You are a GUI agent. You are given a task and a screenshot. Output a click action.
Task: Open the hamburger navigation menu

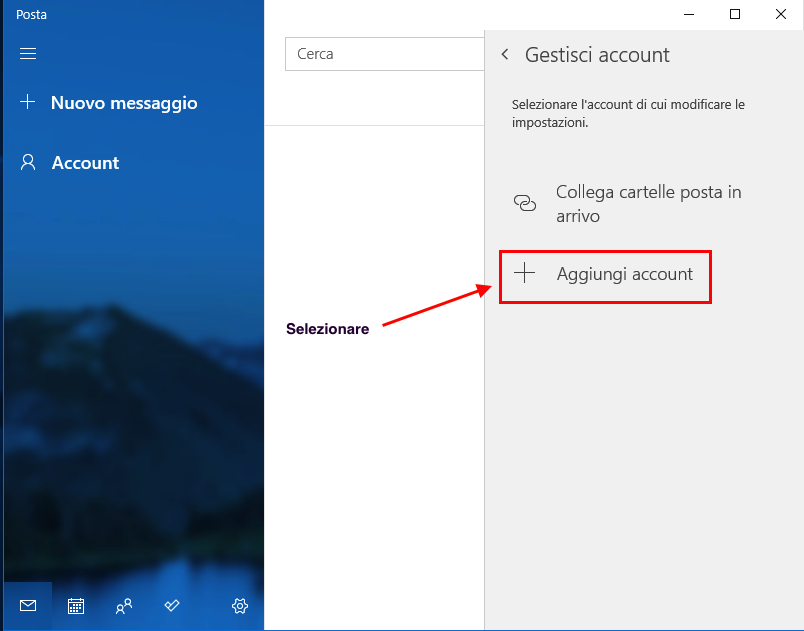(28, 54)
